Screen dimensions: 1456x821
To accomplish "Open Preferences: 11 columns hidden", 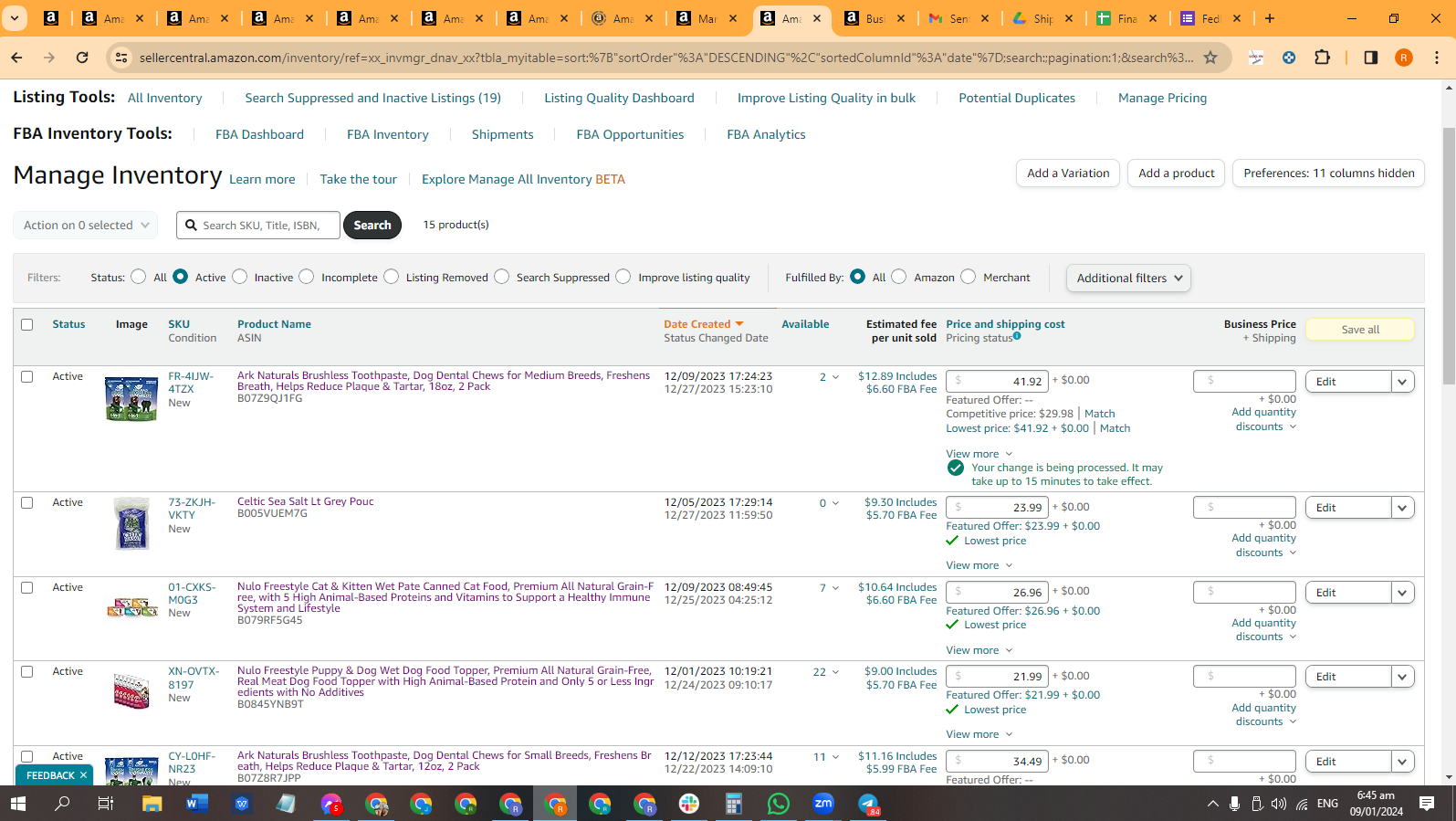I will [x=1328, y=174].
